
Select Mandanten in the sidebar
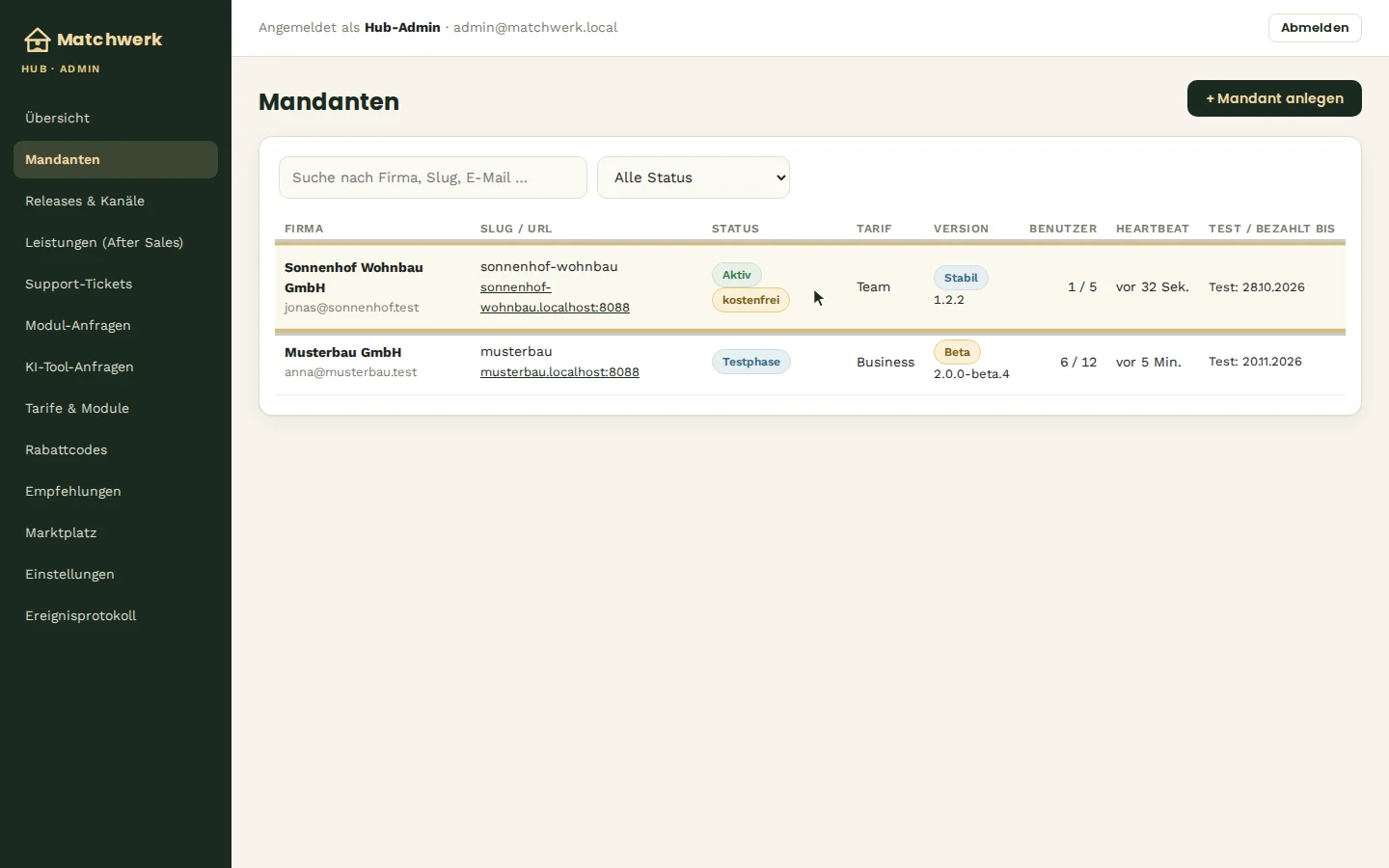pos(116,159)
